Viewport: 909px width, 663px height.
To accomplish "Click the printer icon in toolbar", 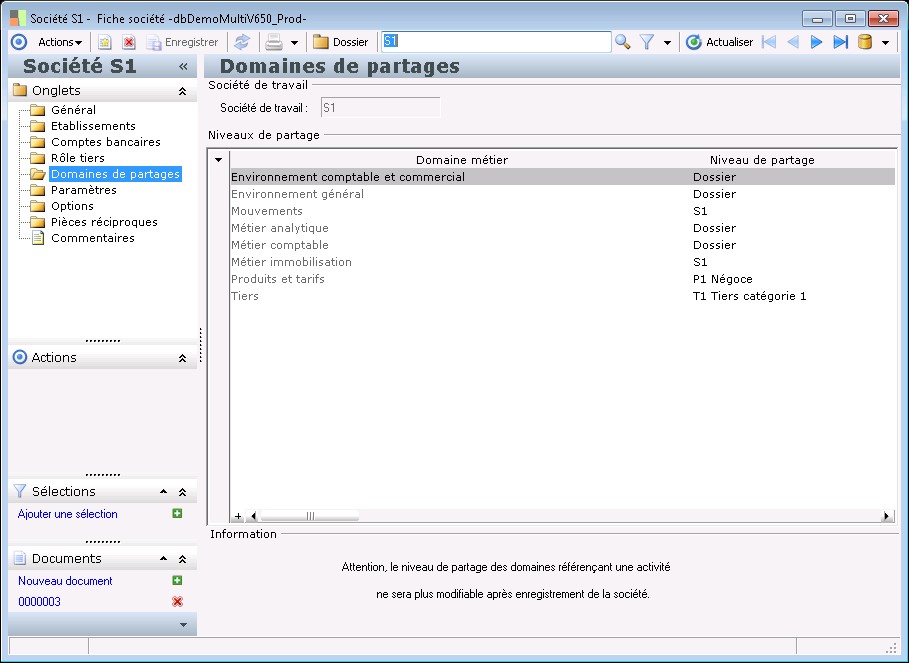I will tap(274, 42).
